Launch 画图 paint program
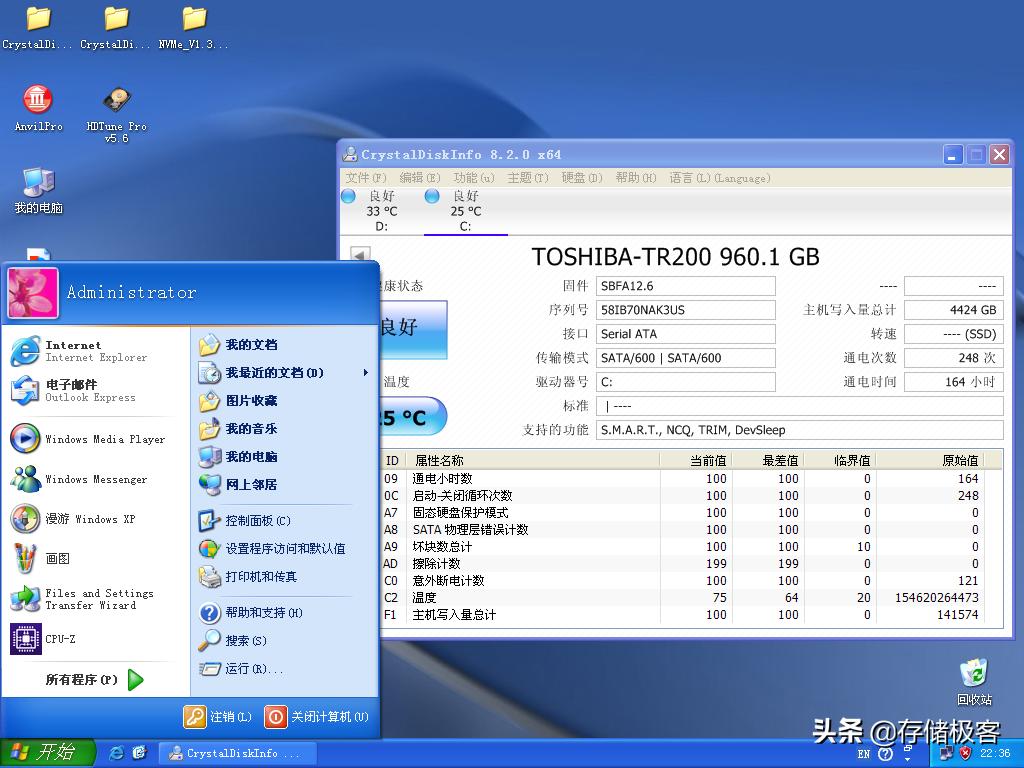This screenshot has height=768, width=1024. (95, 558)
